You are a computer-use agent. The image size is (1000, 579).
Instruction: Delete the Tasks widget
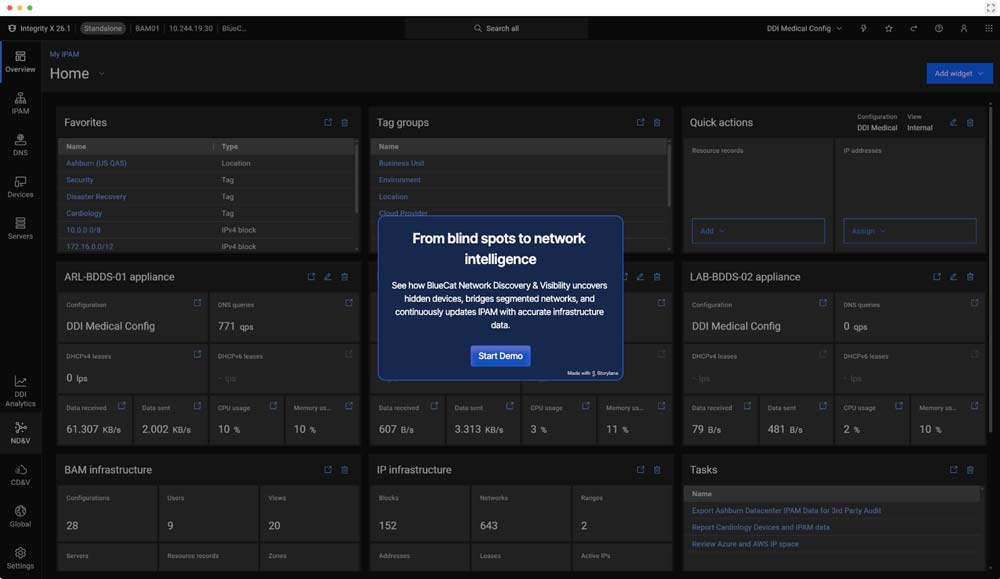click(970, 470)
